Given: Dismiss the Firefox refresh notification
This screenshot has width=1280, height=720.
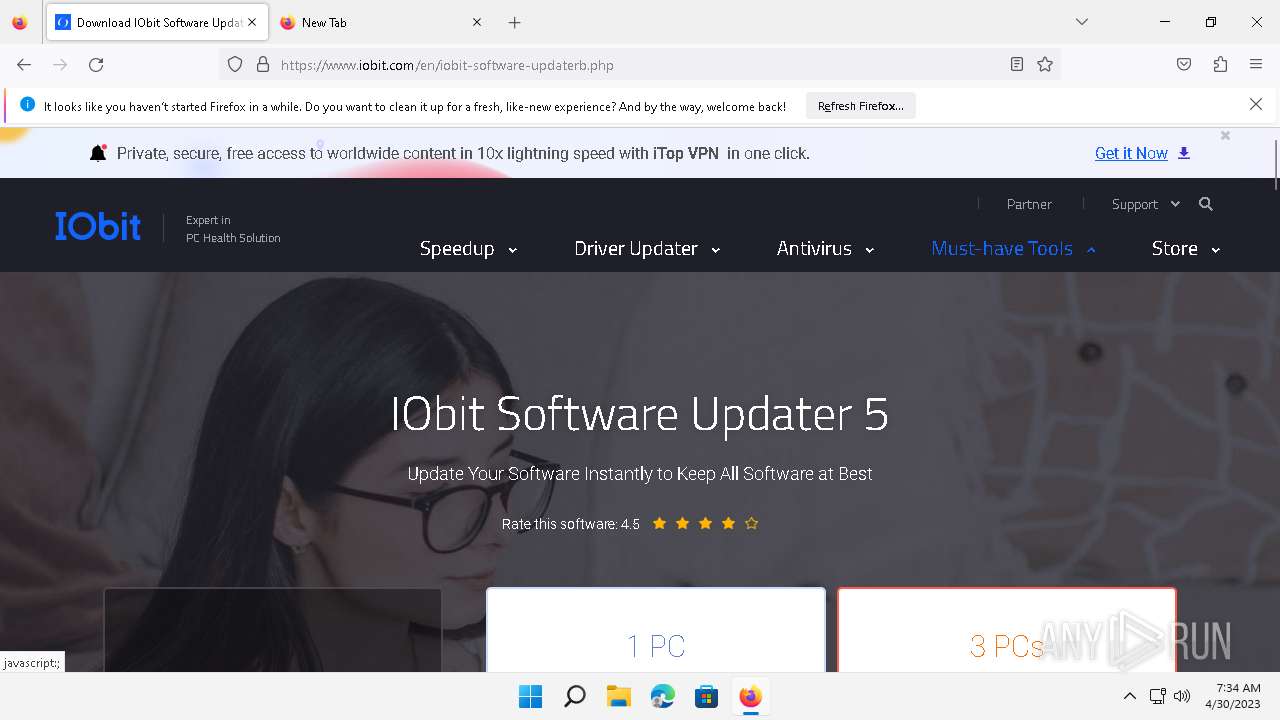Looking at the screenshot, I should [1256, 104].
